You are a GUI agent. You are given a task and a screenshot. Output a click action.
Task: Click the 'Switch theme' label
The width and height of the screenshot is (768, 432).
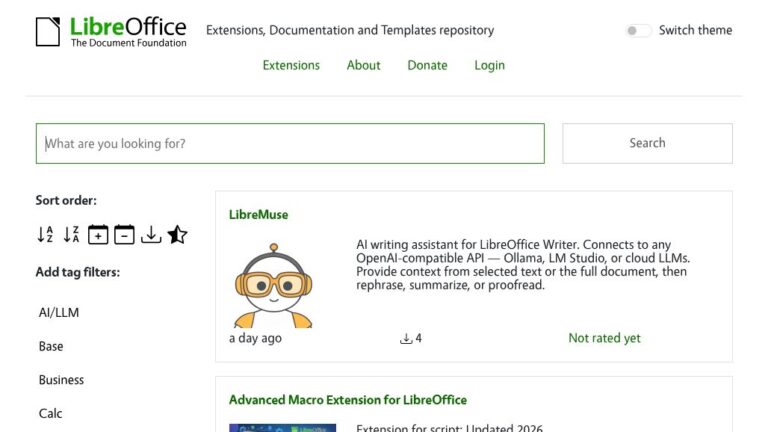(695, 30)
